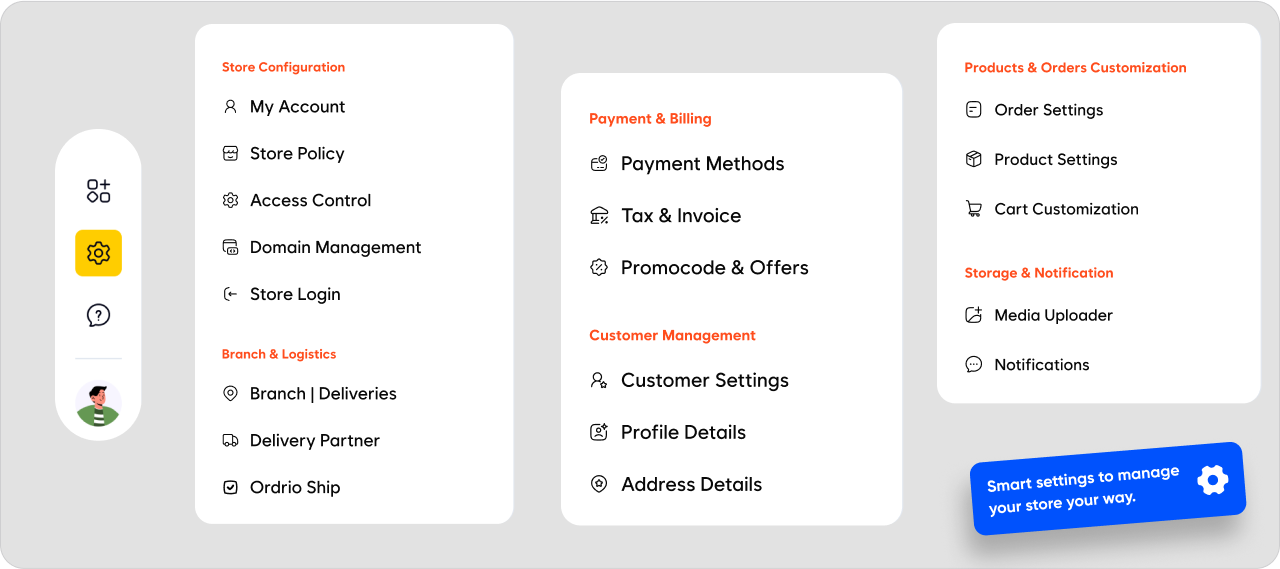
Task: Select Domain Management option
Action: click(x=335, y=248)
